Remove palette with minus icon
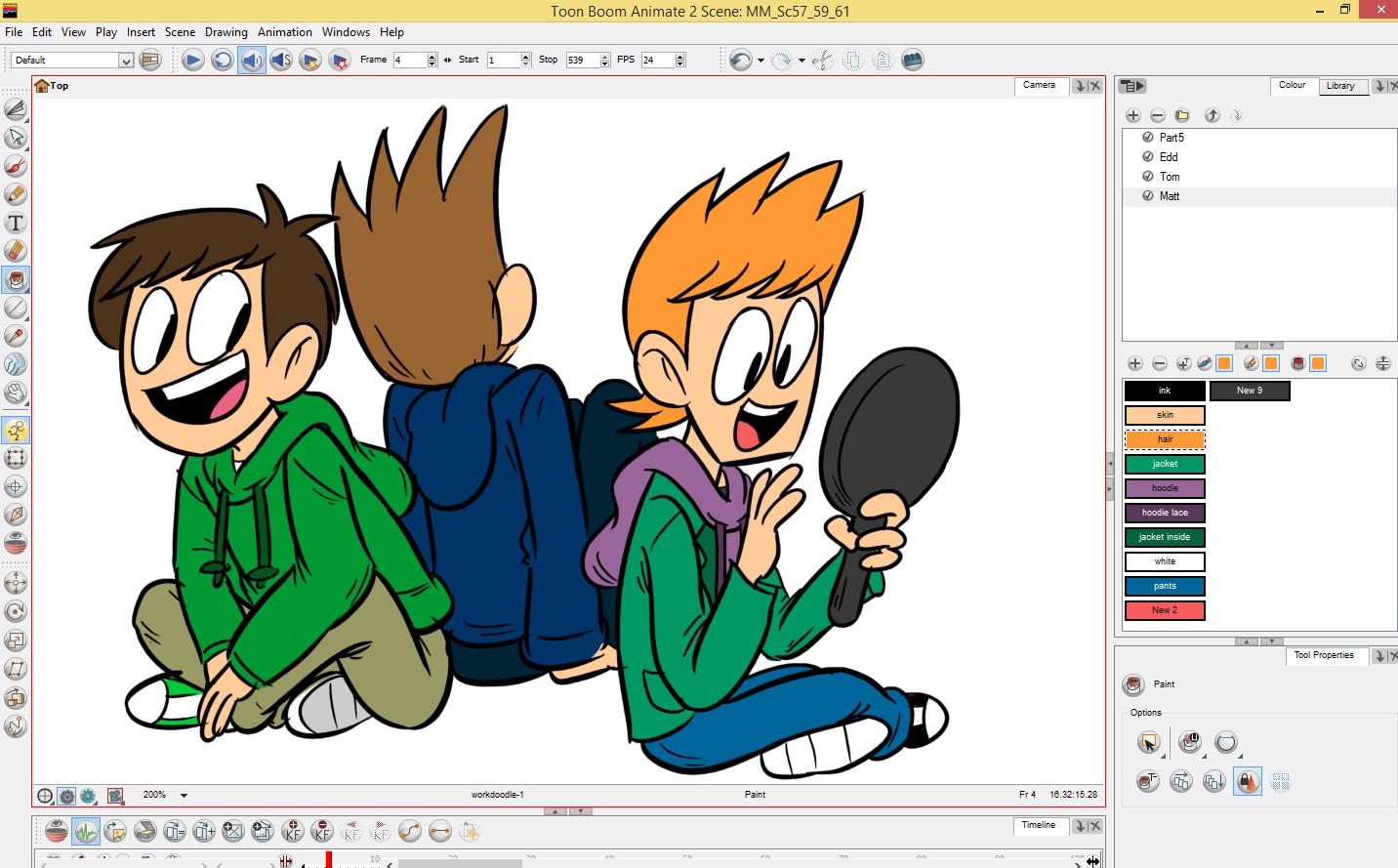 point(1158,115)
